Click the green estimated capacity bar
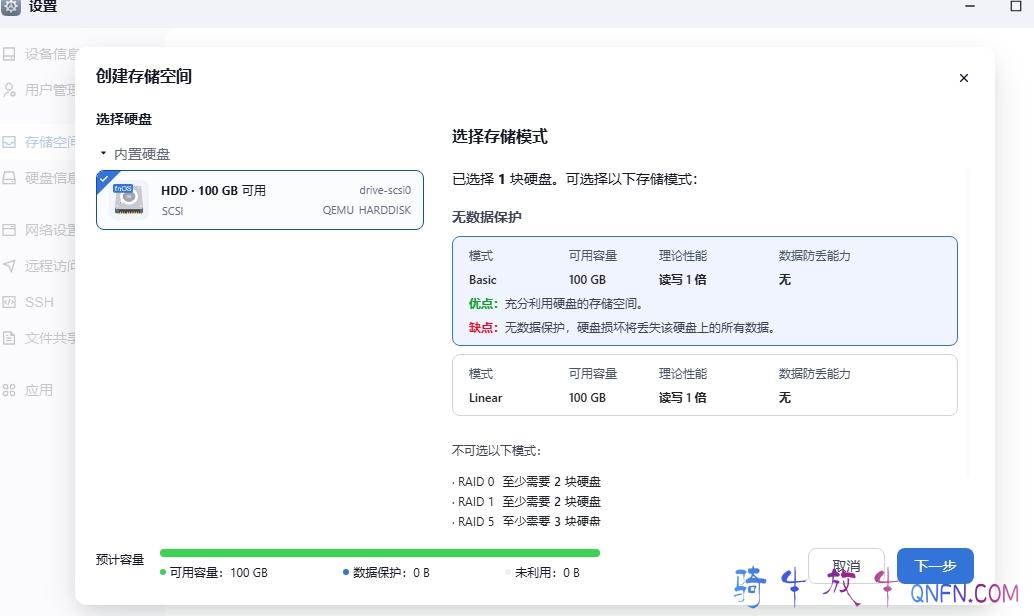 379,552
